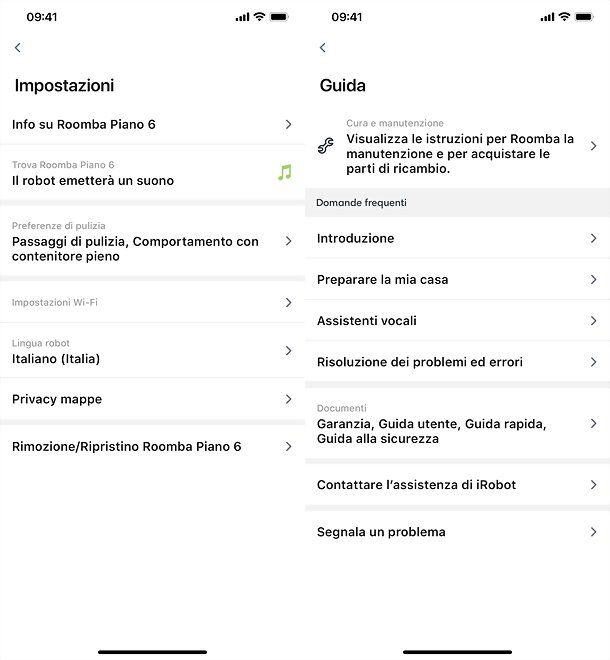Tap the Wi-Fi status icon on Guida screen
The width and height of the screenshot is (610, 660).
(x=567, y=17)
